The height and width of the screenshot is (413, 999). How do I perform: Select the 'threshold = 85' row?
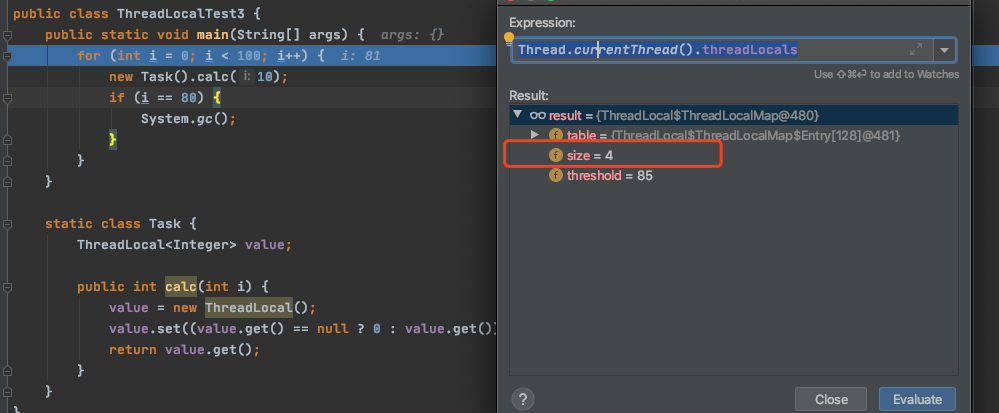click(x=733, y=175)
